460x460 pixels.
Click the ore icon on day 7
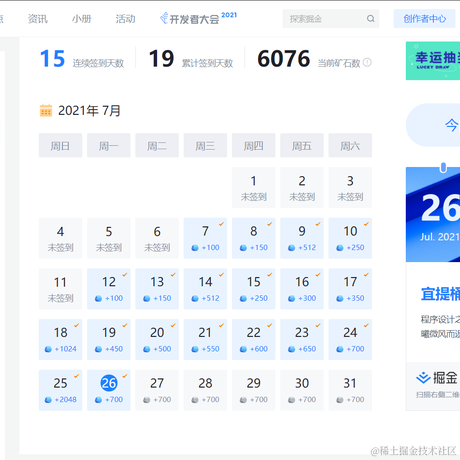pyautogui.click(x=195, y=248)
